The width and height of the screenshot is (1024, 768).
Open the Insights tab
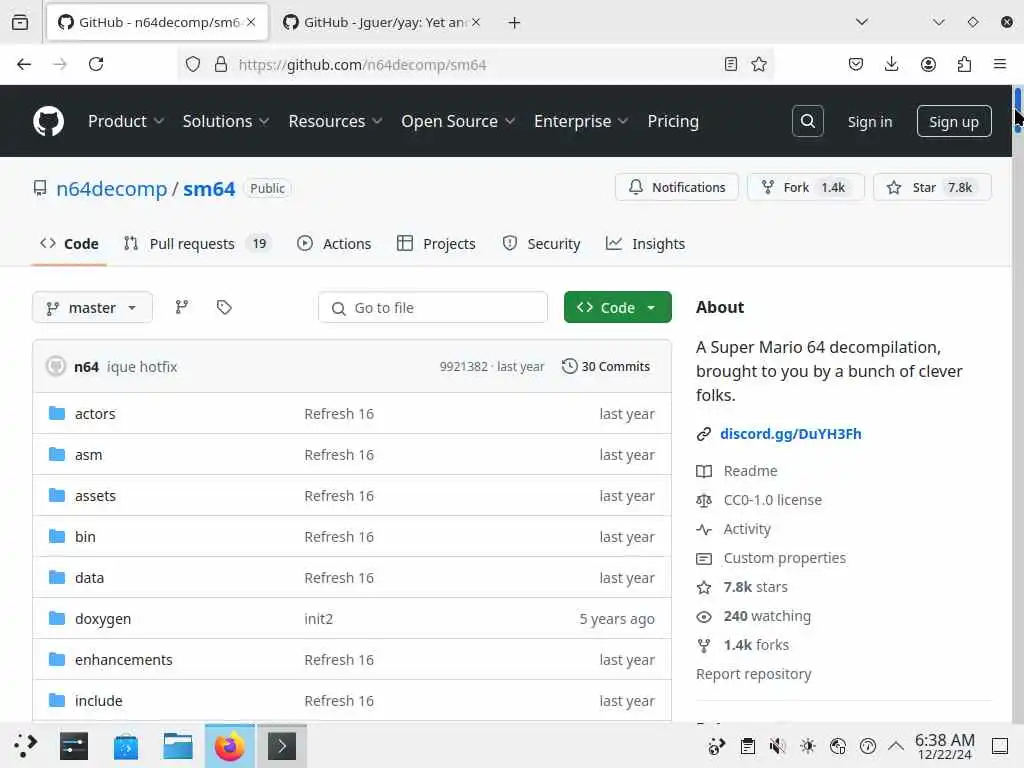[x=646, y=244]
